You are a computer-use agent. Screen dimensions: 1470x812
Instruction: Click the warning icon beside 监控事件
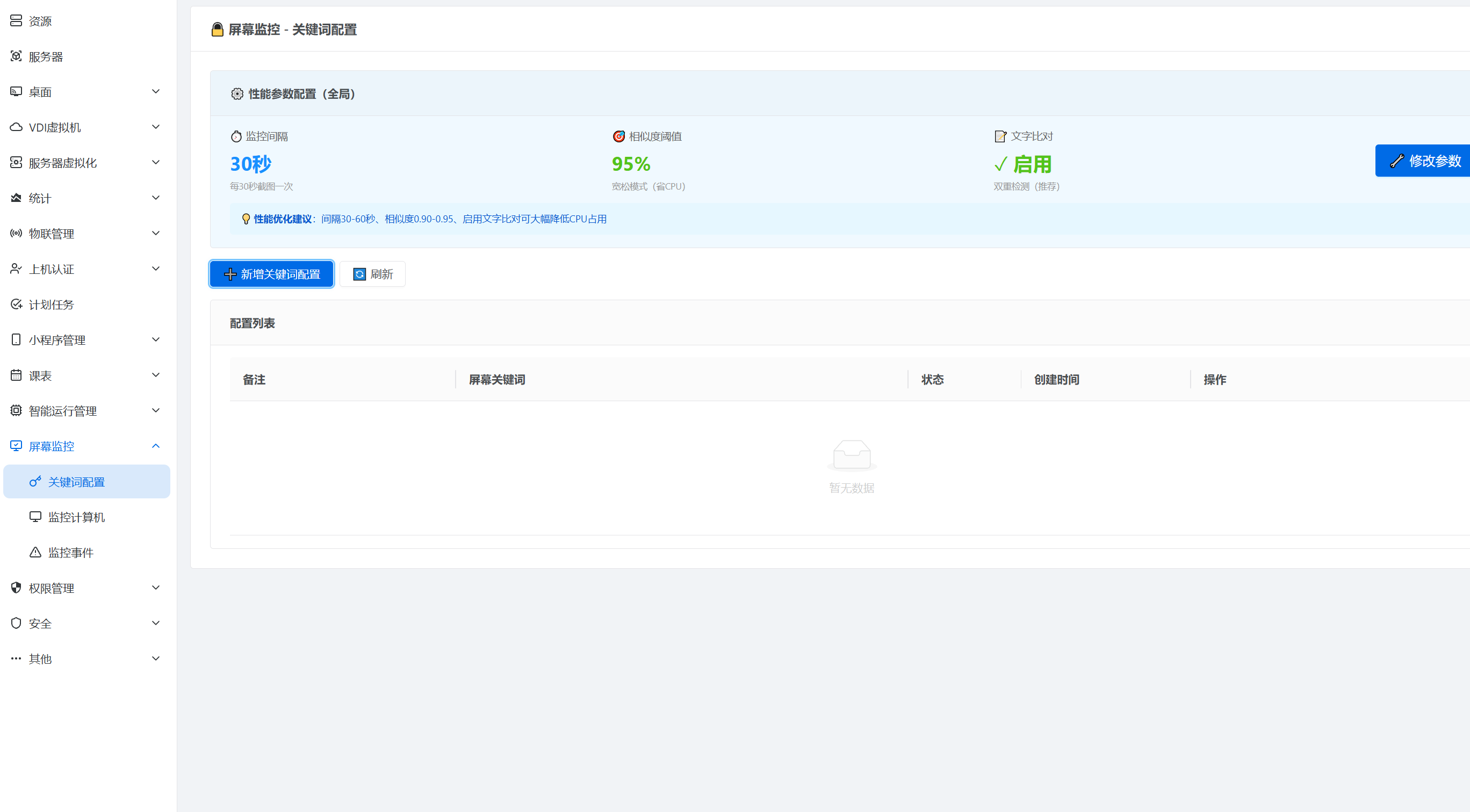pos(35,553)
